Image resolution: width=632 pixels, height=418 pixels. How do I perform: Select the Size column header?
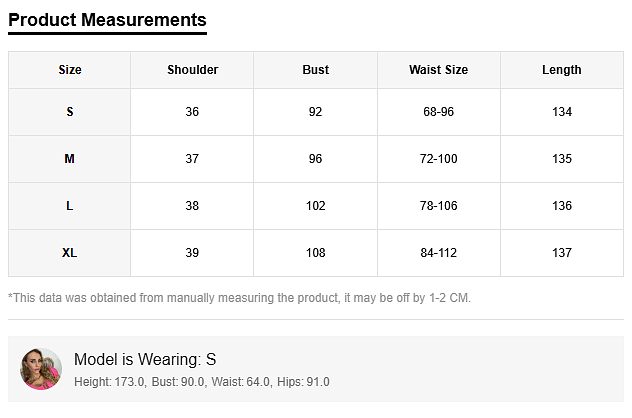click(70, 70)
